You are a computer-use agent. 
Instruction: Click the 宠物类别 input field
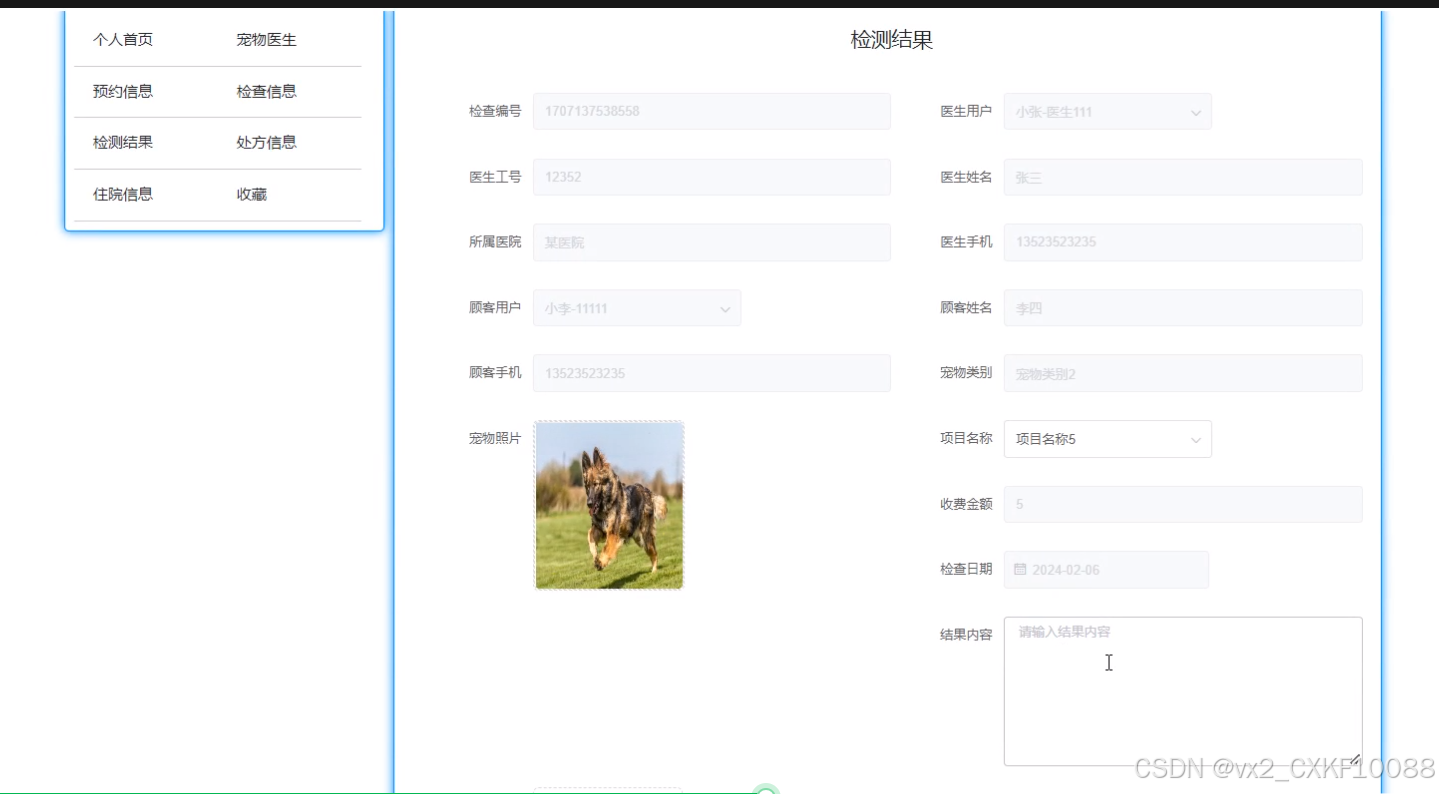(x=1183, y=373)
